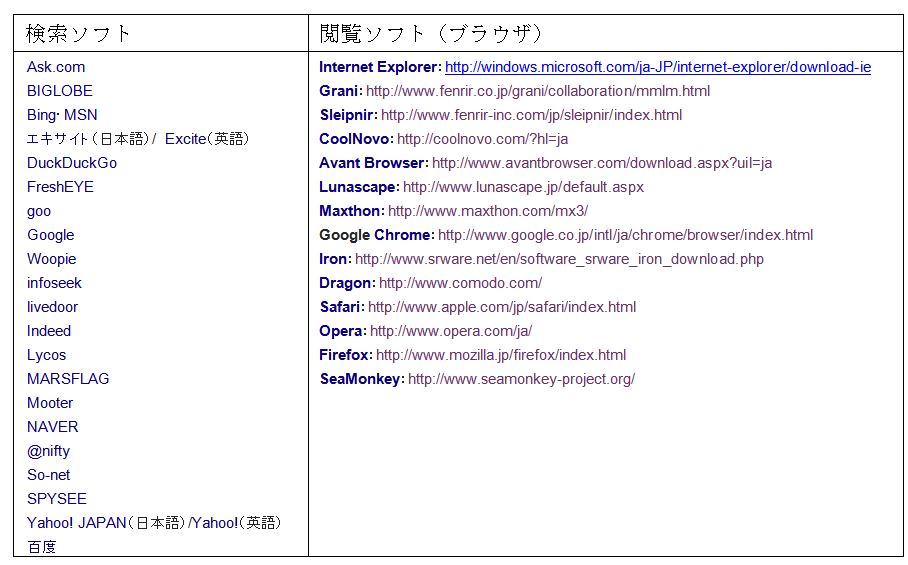Open the Lycos link
Image resolution: width=908 pixels, height=565 pixels.
pyautogui.click(x=46, y=355)
